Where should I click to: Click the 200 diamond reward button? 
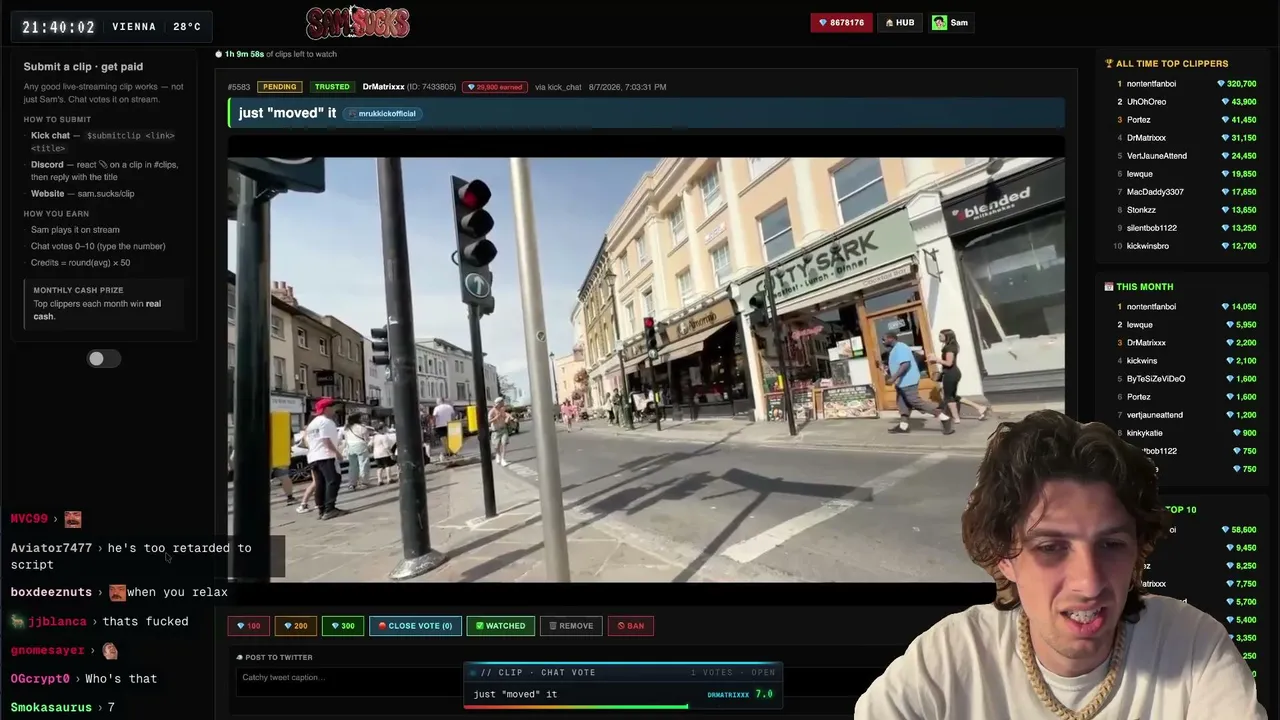tap(295, 626)
